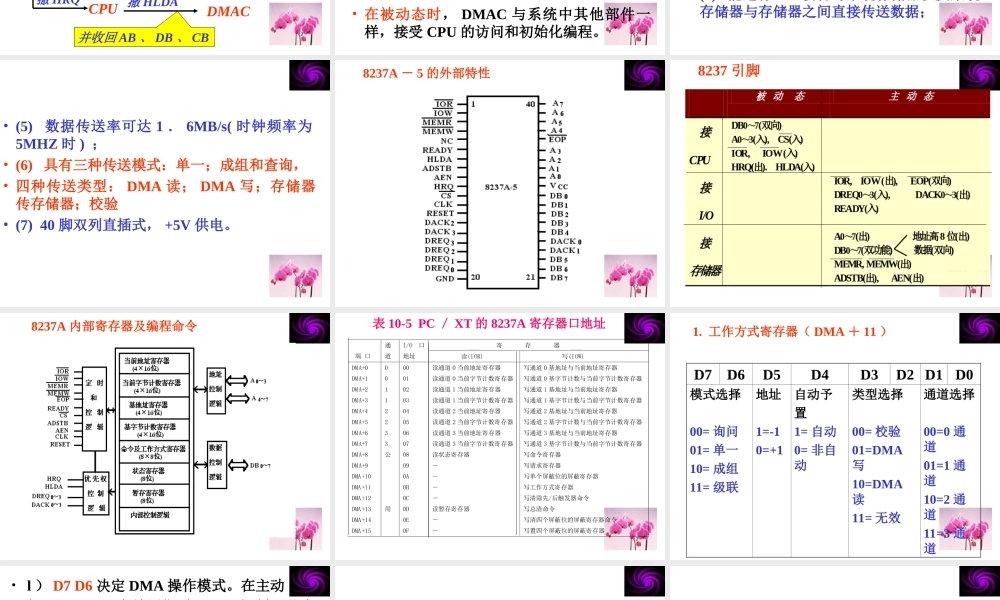Viewport: 1000px width, 600px height.
Task: Select the 命令及工作方式寄存器 block in the diagram
Action: [154, 451]
